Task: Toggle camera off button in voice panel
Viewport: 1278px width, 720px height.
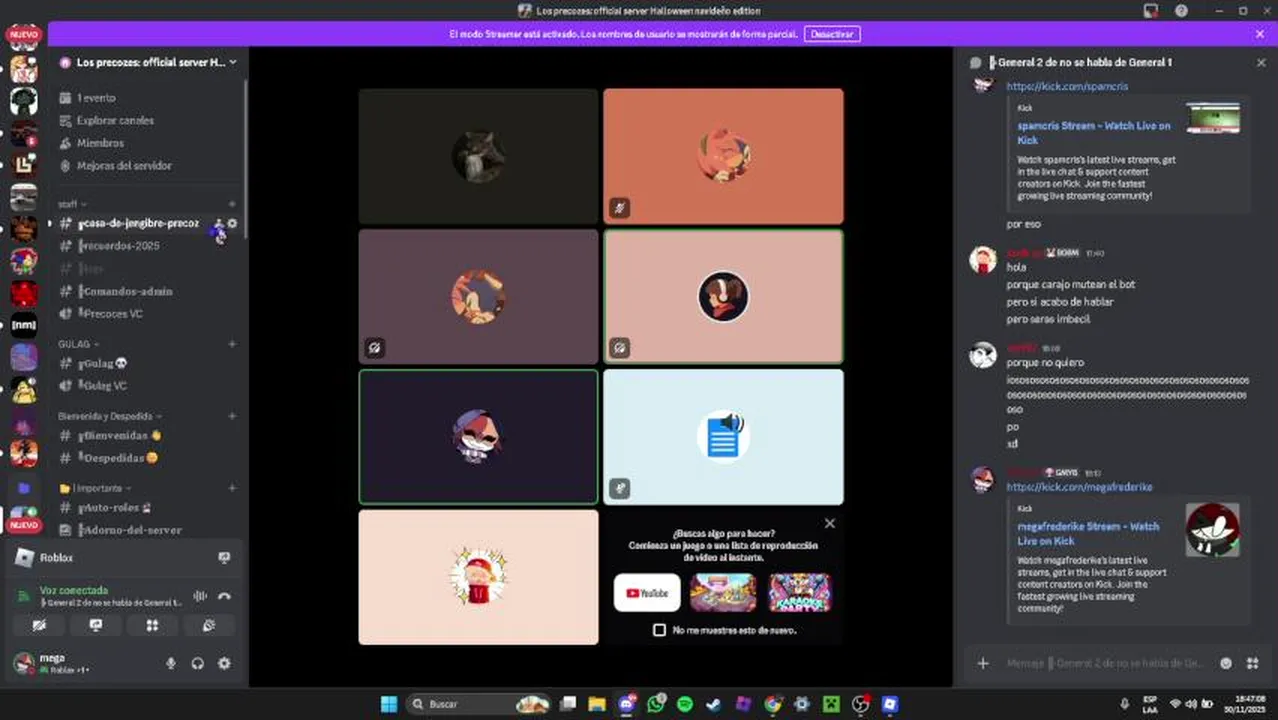Action: pos(39,625)
